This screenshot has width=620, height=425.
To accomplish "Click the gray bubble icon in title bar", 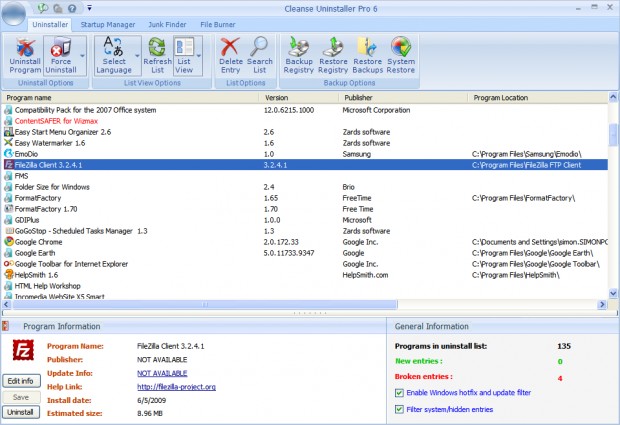I will click(x=58, y=8).
